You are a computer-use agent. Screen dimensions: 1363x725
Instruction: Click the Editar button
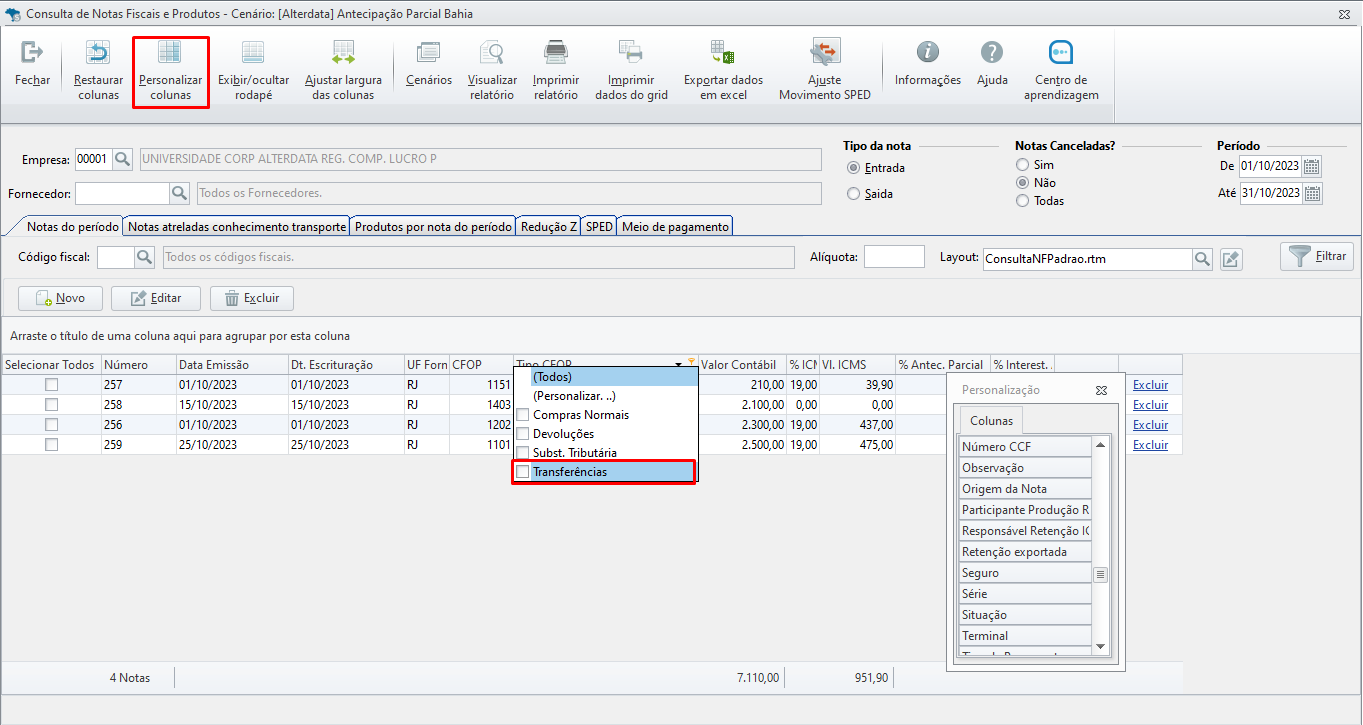pyautogui.click(x=156, y=298)
